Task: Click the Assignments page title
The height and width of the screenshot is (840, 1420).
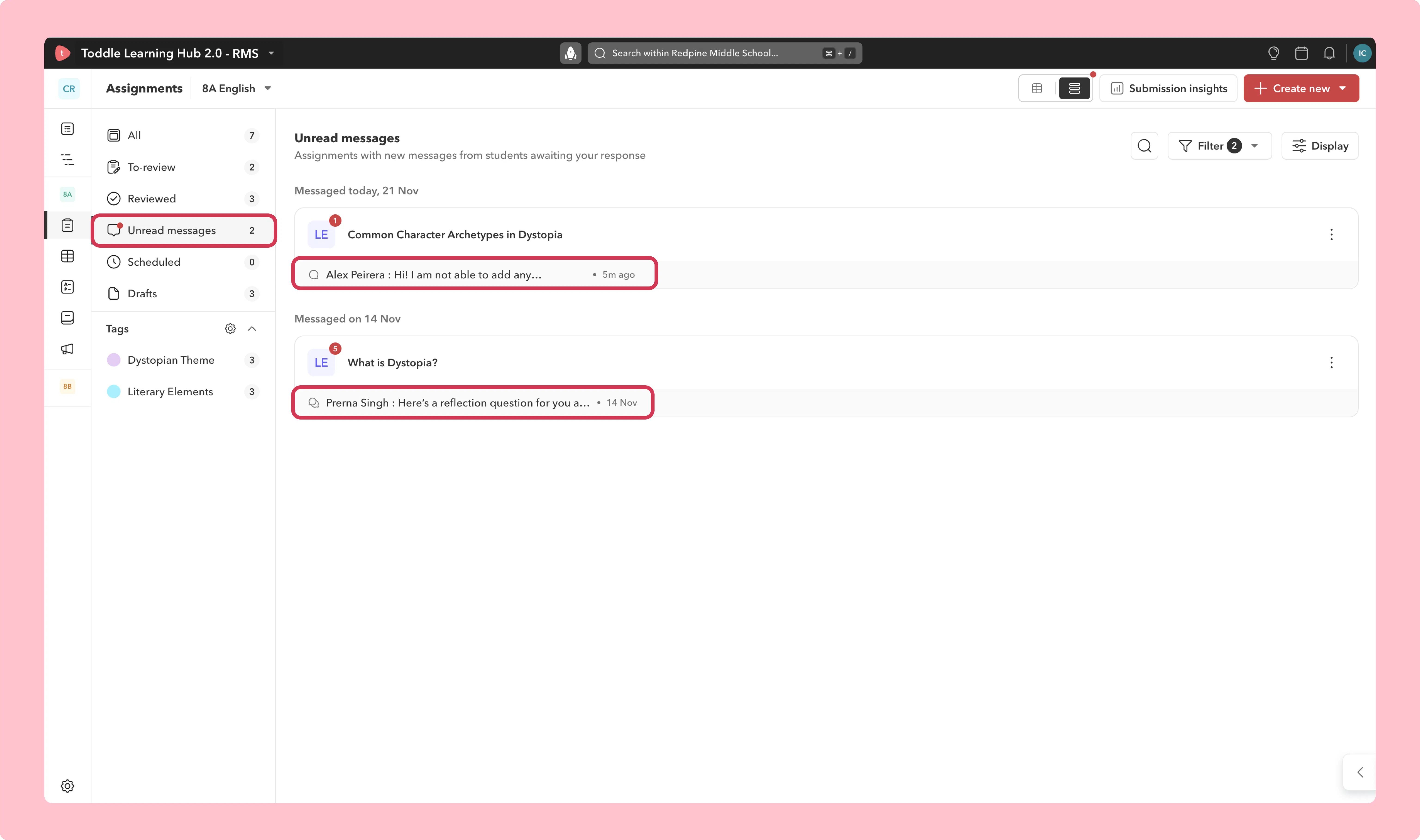Action: (x=144, y=89)
